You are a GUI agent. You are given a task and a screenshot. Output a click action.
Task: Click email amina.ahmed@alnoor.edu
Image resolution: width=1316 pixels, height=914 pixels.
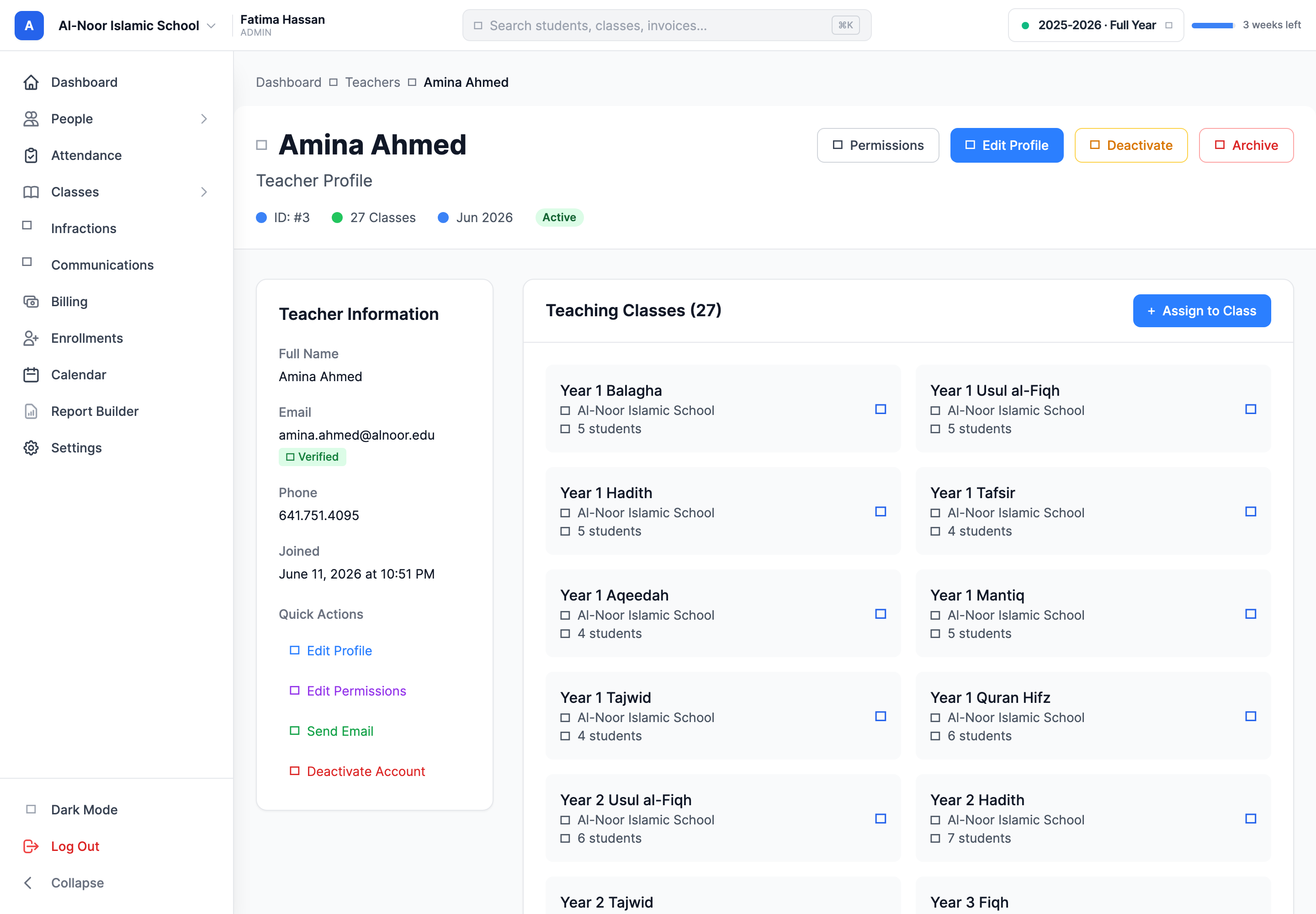[356, 435]
